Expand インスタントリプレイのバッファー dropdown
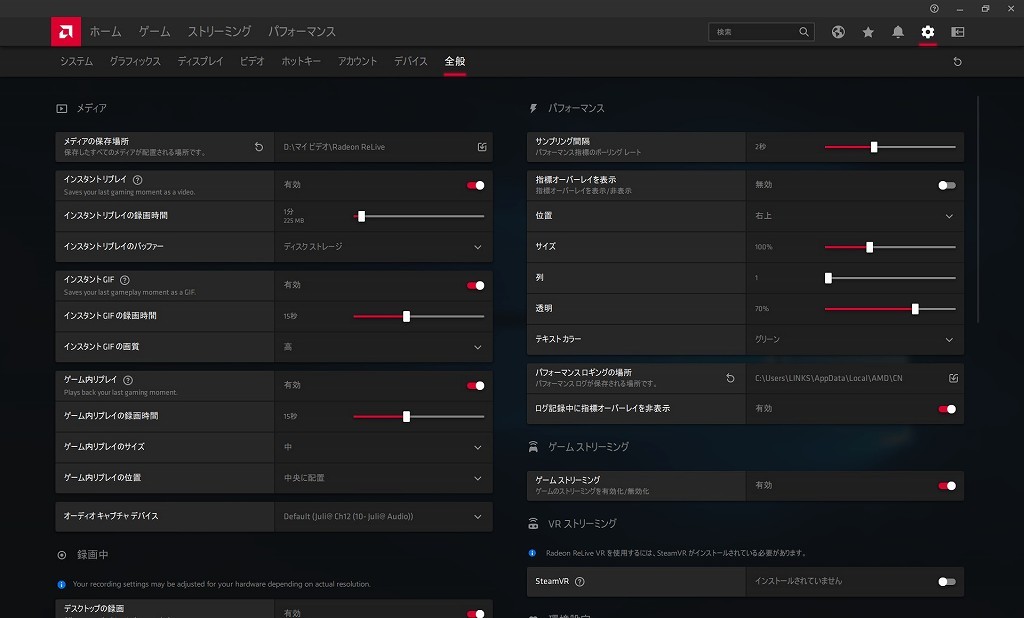The height and width of the screenshot is (618, 1024). click(x=477, y=247)
